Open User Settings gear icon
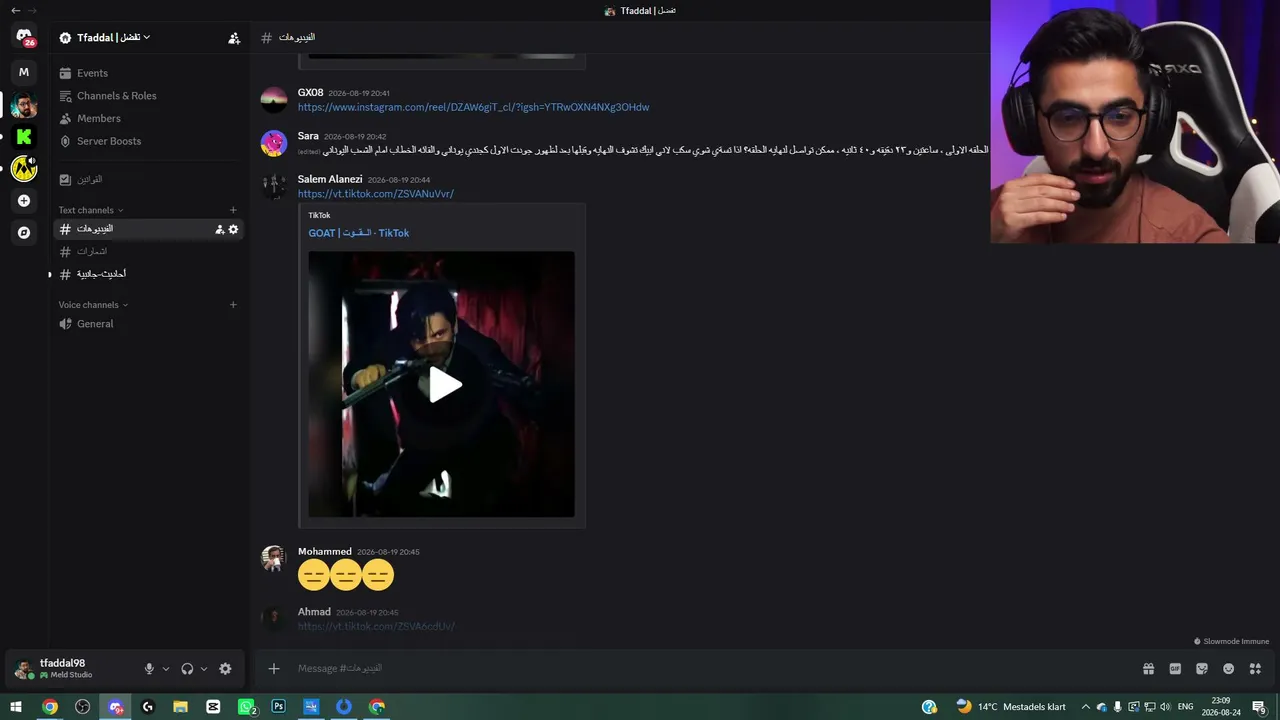 [x=225, y=669]
